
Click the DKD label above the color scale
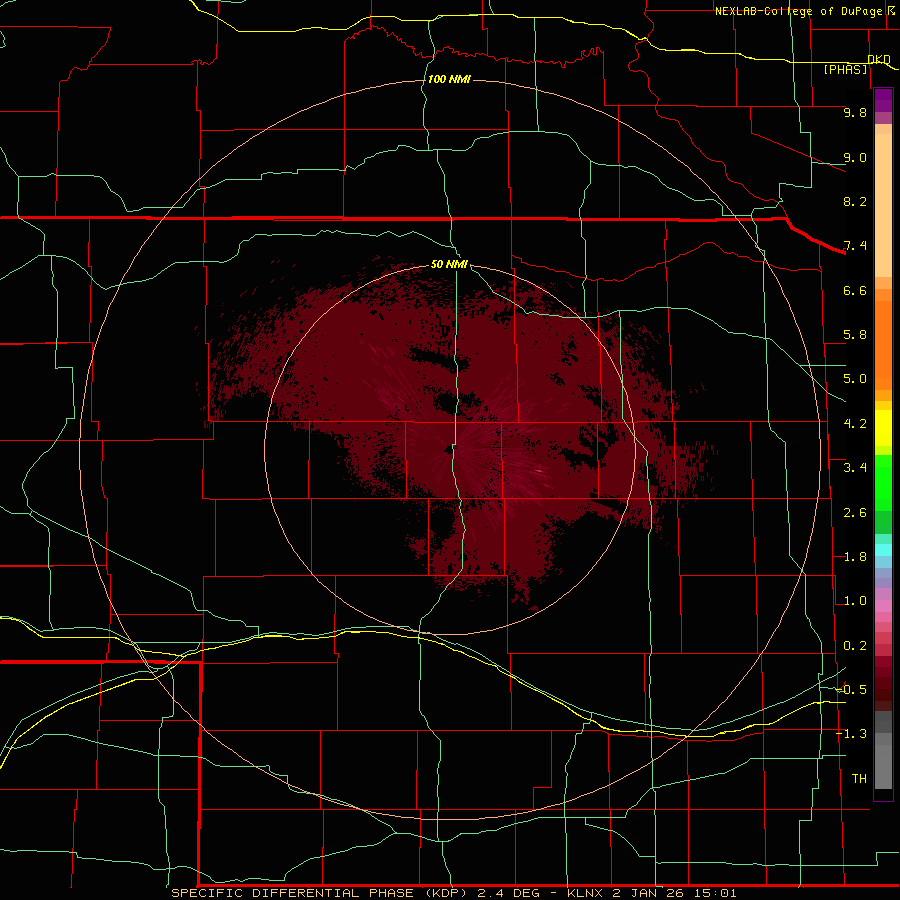[879, 59]
